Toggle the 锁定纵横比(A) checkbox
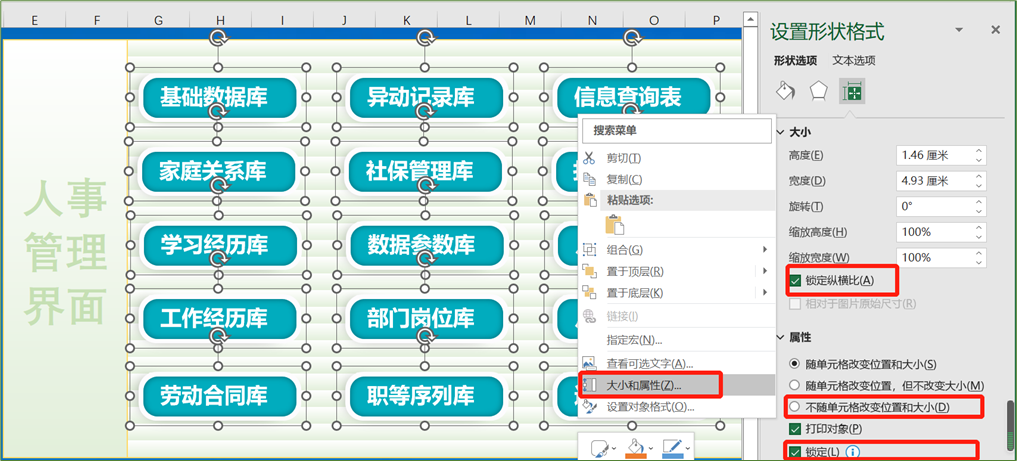Viewport: 1017px width, 461px height. pos(795,281)
